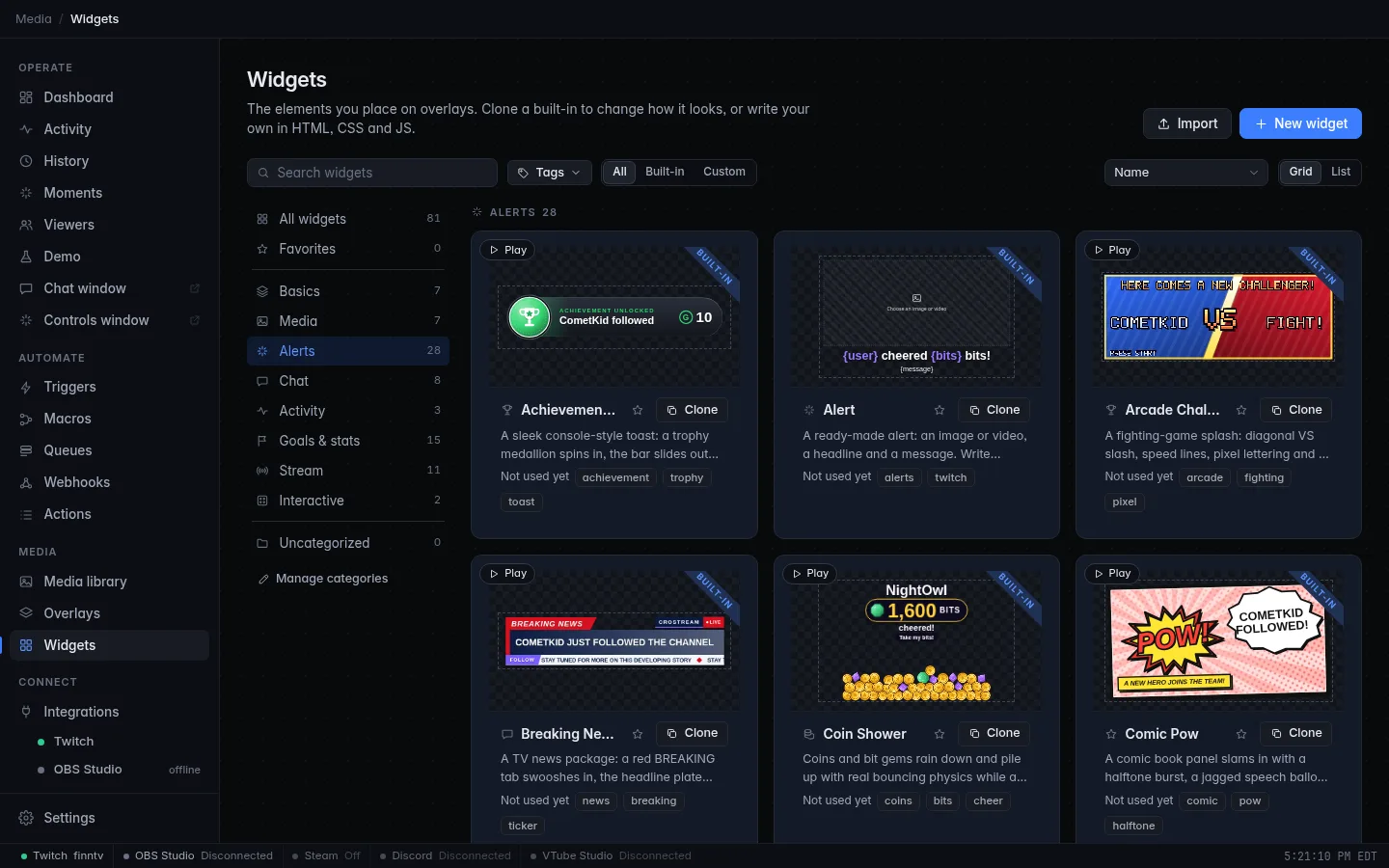Image resolution: width=1389 pixels, height=868 pixels.
Task: Select the Basics category
Action: 348,291
